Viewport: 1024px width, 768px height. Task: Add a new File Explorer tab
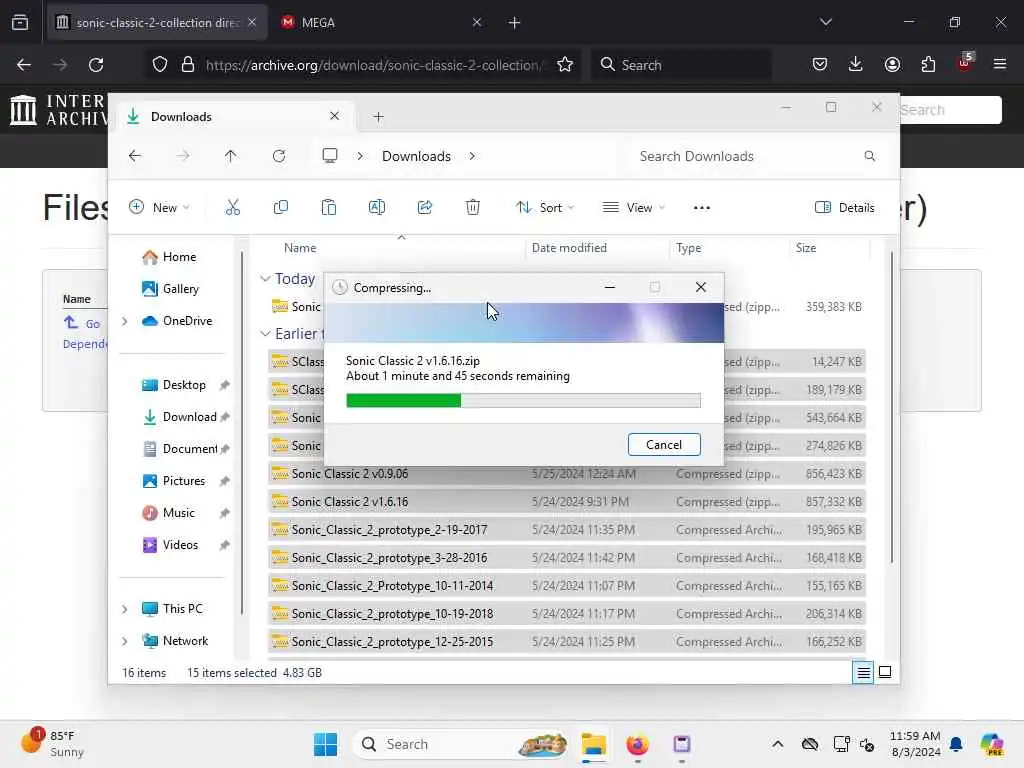pos(378,117)
